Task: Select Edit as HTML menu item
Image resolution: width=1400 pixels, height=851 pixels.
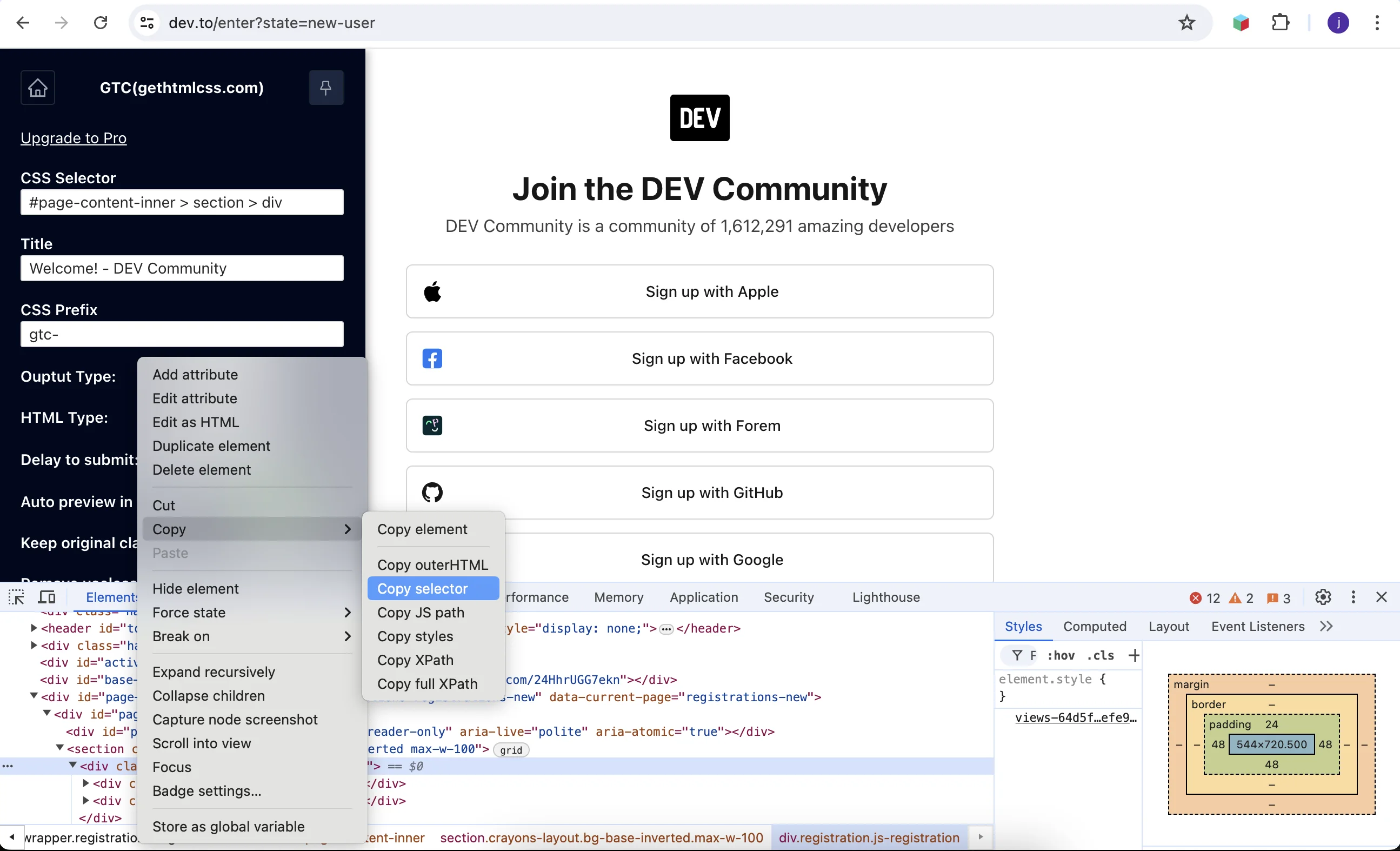Action: point(252,422)
